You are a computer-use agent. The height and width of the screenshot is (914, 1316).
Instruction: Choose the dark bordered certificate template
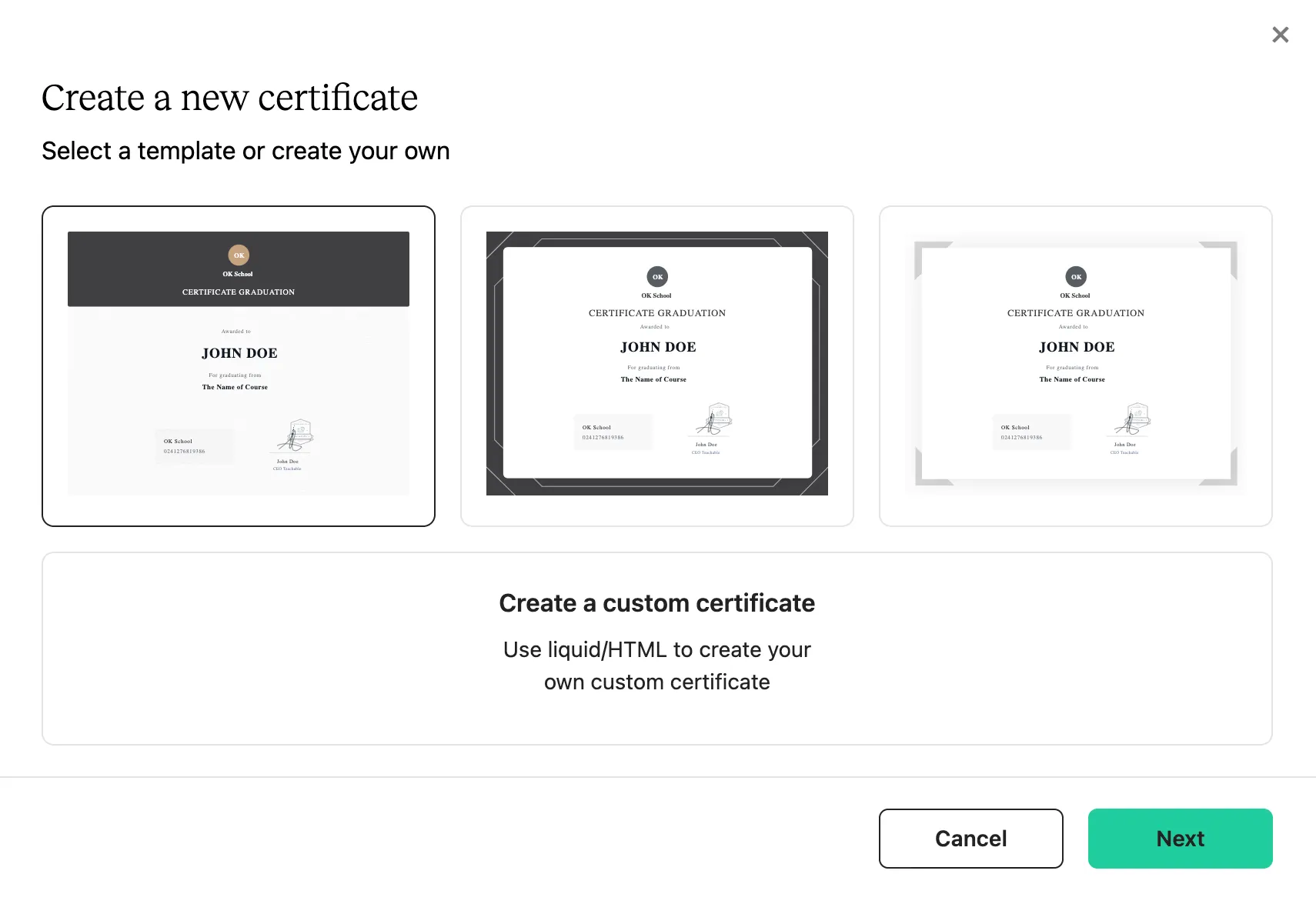(657, 366)
